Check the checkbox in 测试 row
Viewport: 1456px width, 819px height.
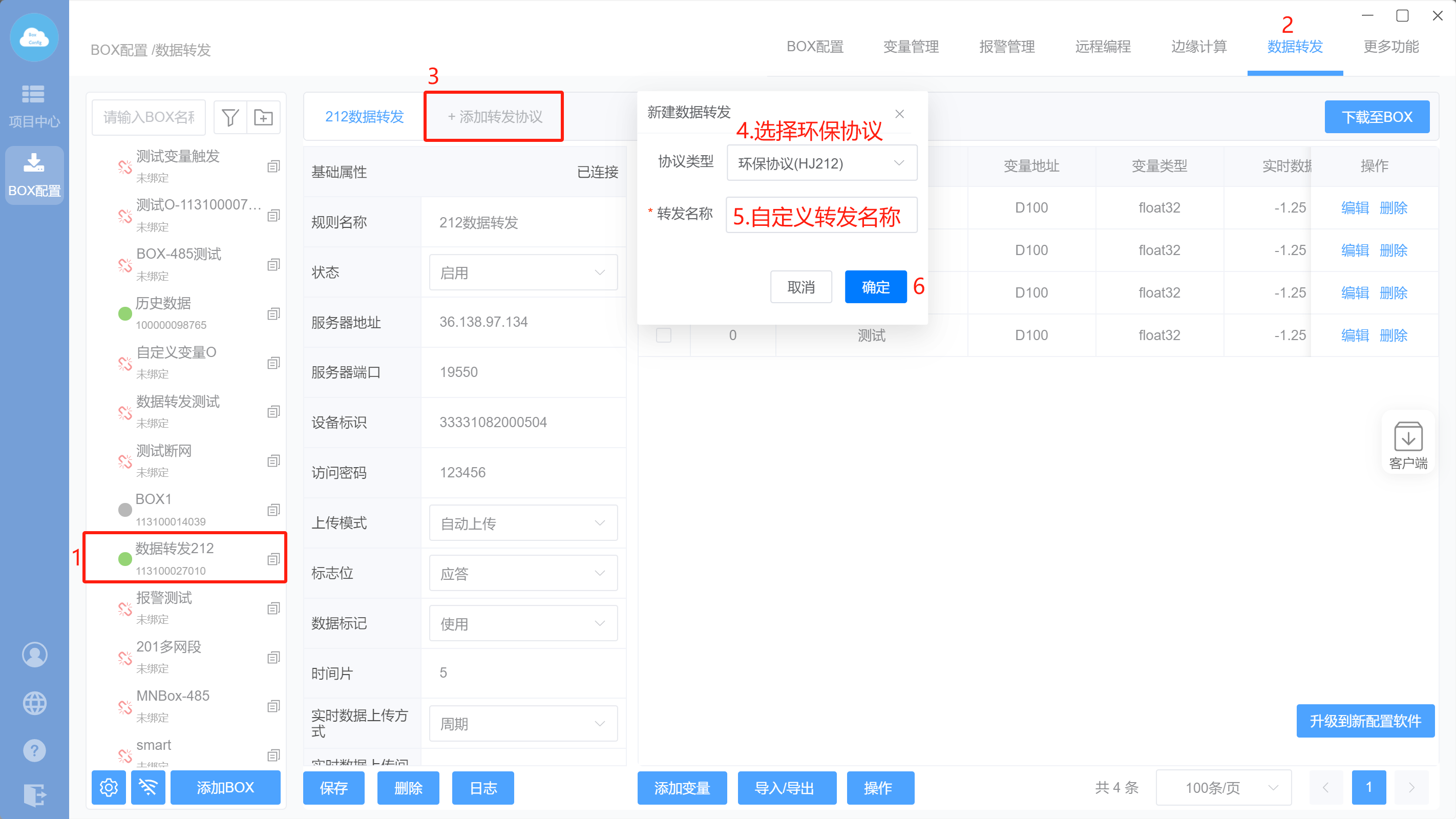click(x=664, y=335)
